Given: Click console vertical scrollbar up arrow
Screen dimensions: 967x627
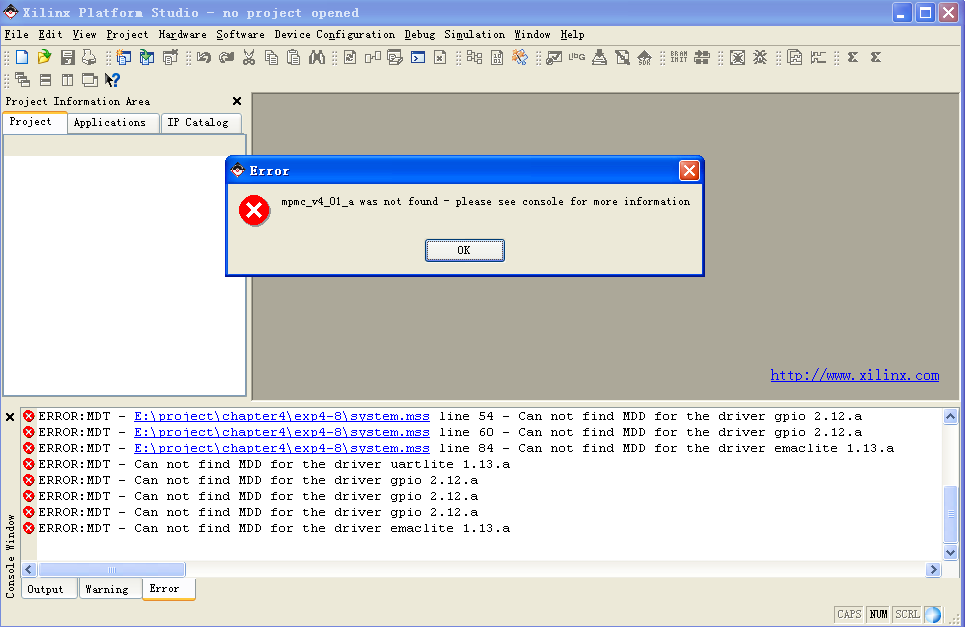Looking at the screenshot, I should pyautogui.click(x=950, y=417).
